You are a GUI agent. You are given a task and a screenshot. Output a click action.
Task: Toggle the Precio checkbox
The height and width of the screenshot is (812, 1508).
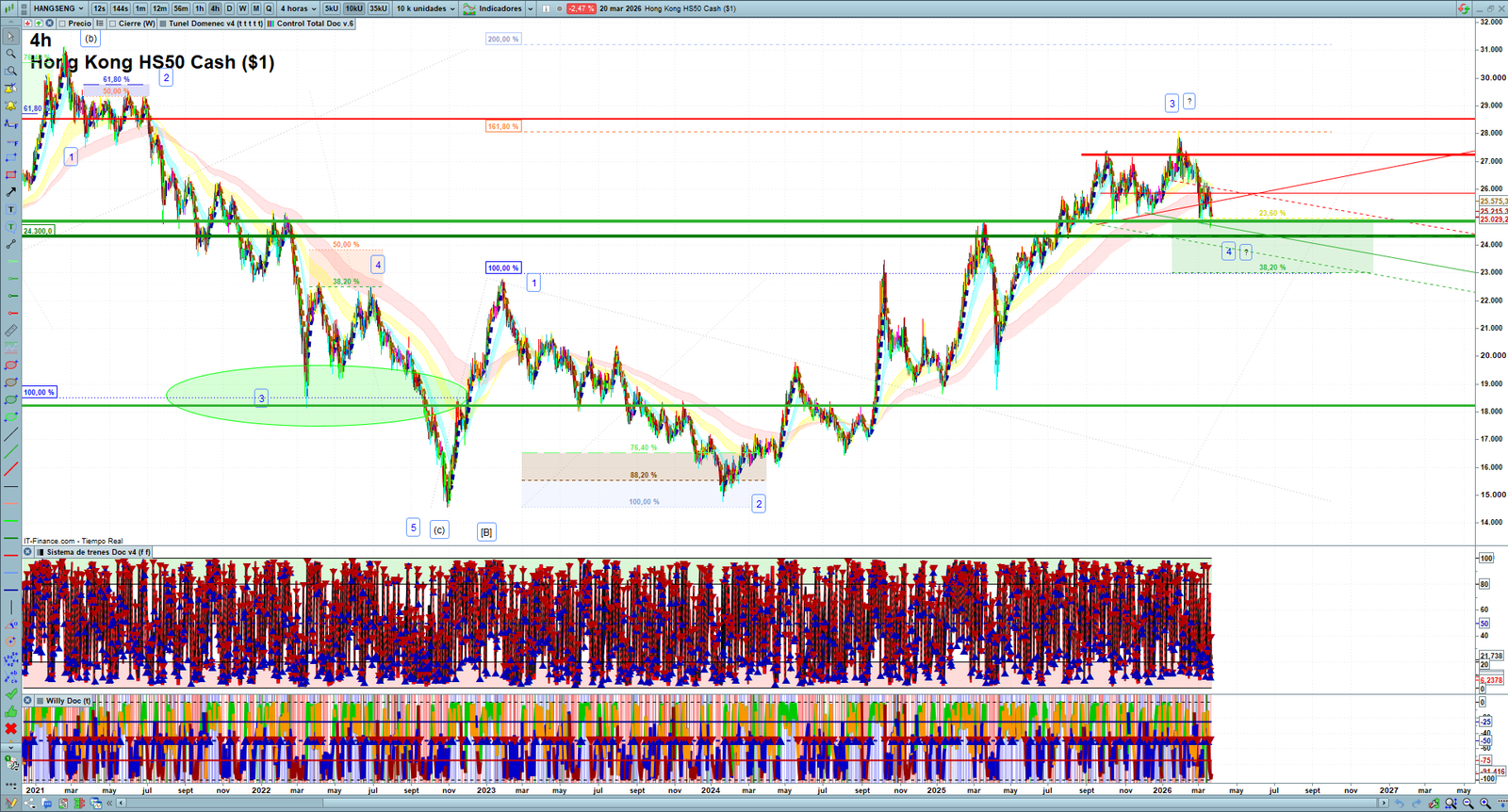click(62, 24)
